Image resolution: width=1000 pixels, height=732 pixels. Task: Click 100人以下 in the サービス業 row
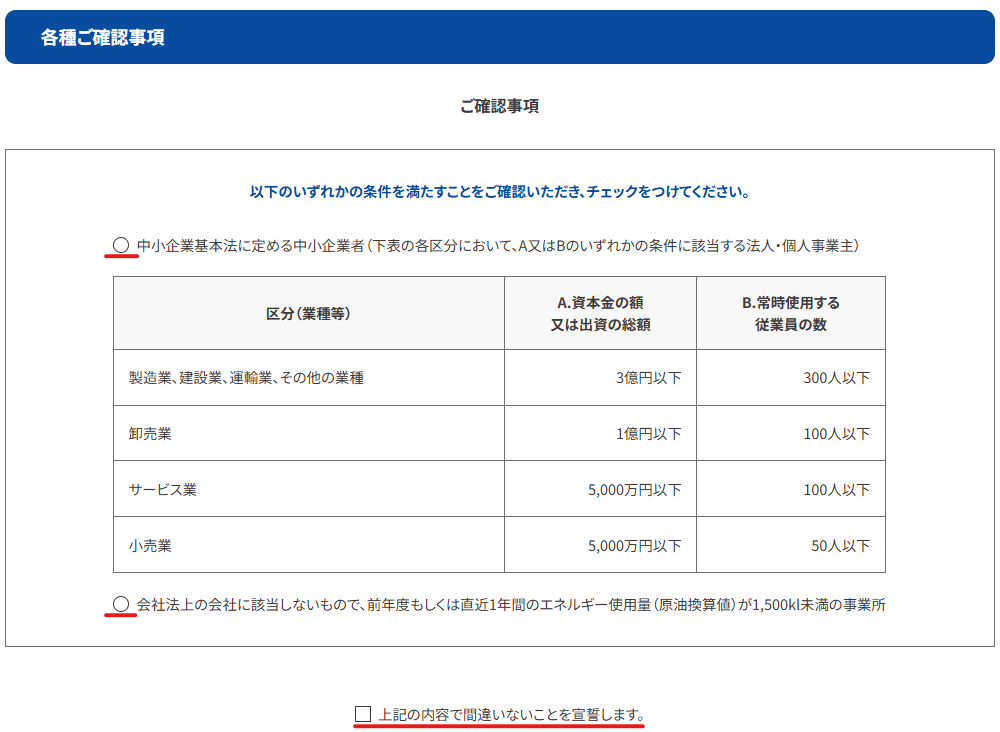coord(791,489)
